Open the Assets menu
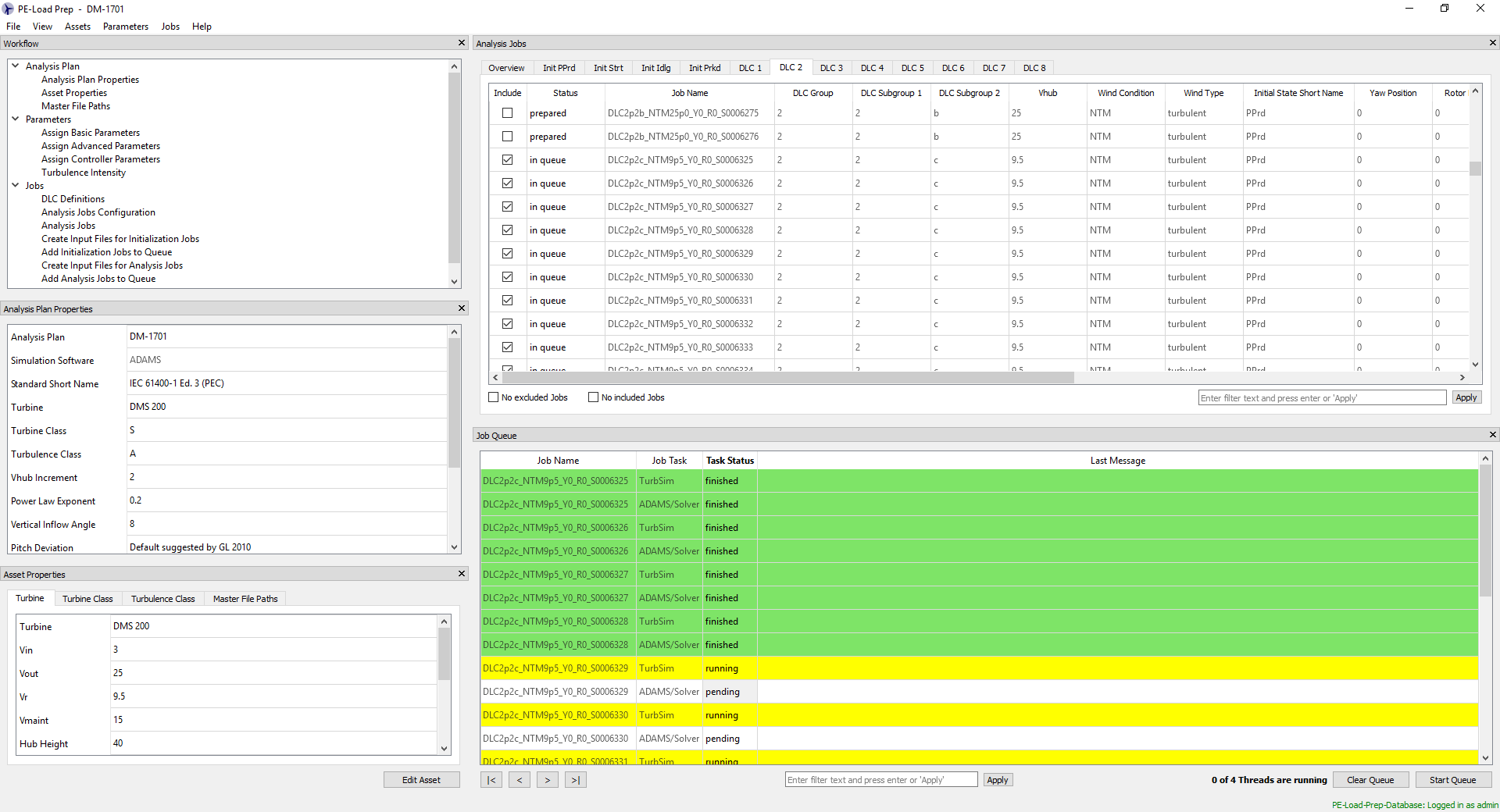Viewport: 1500px width, 812px height. [77, 27]
